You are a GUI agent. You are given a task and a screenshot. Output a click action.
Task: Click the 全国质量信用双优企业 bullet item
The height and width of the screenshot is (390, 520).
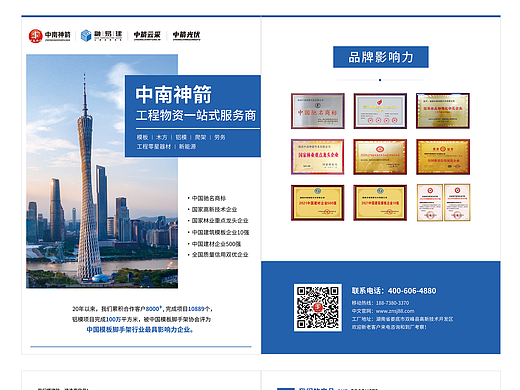point(218,255)
